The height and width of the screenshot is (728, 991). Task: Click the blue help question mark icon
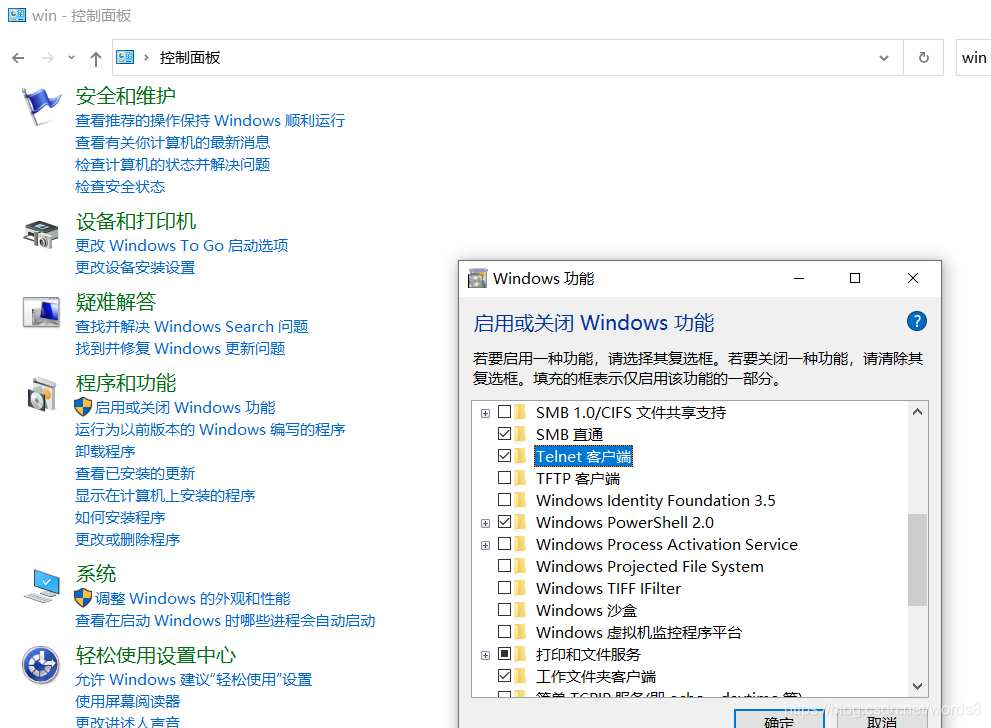(x=916, y=321)
